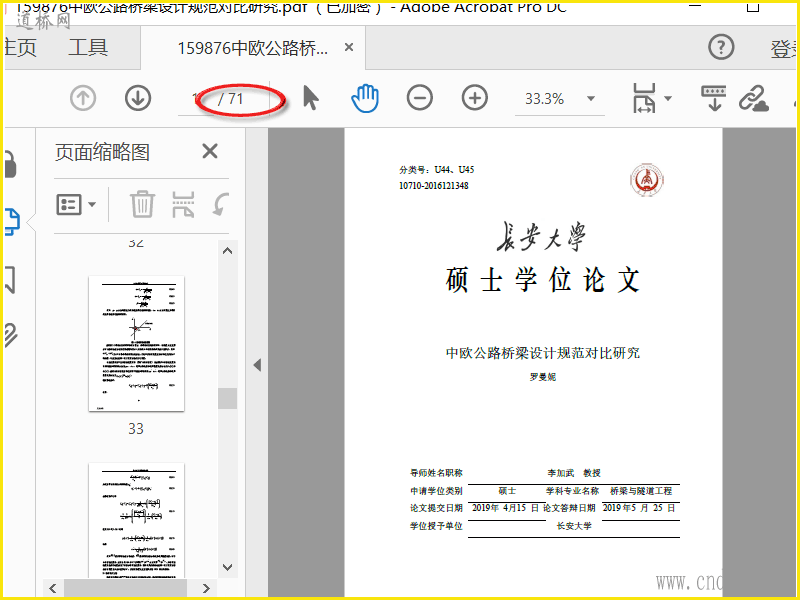Open the attachments paperclip sidebar icon
The height and width of the screenshot is (600, 800).
(11, 335)
